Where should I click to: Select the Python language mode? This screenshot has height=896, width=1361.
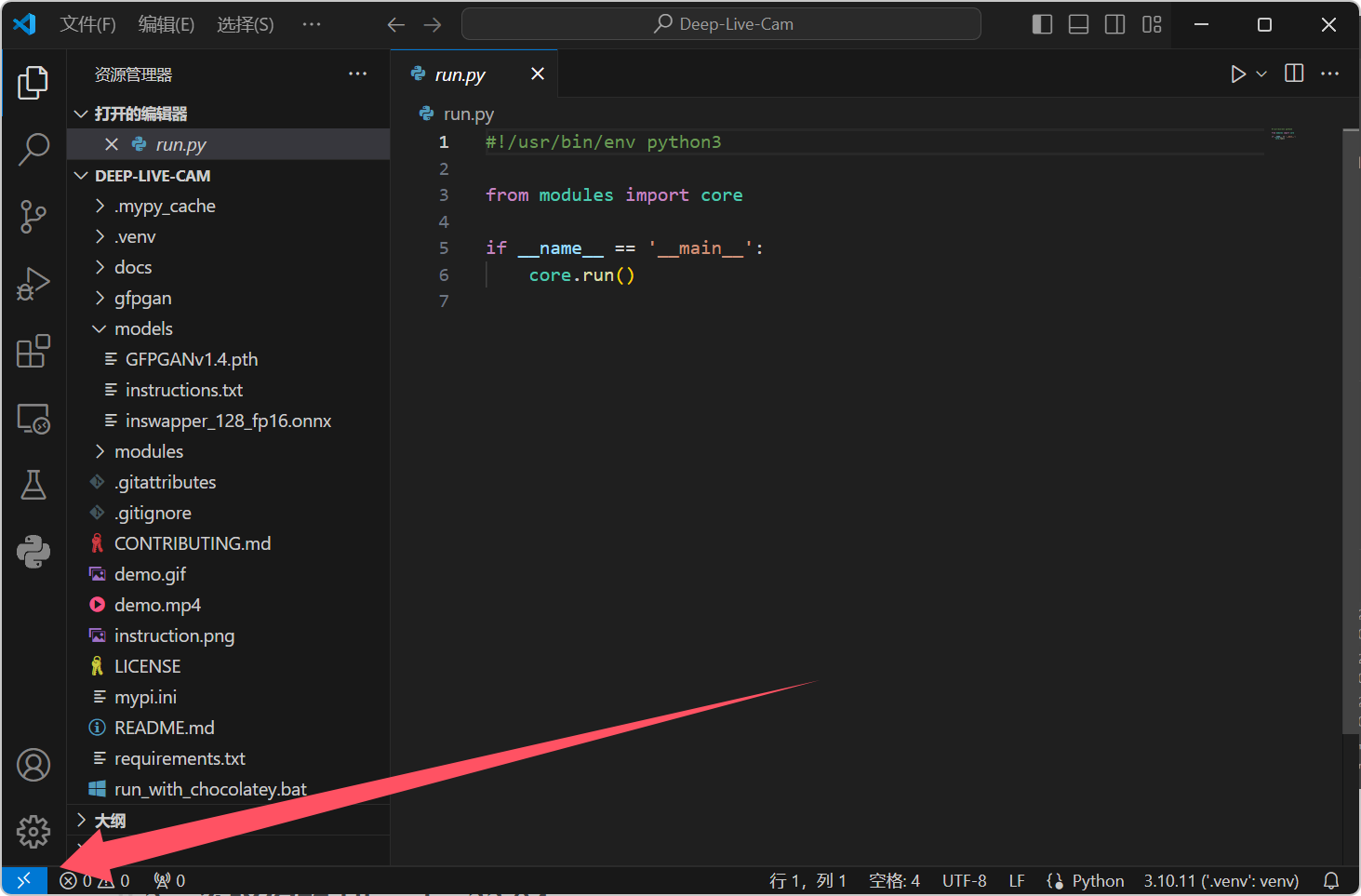(x=1098, y=880)
